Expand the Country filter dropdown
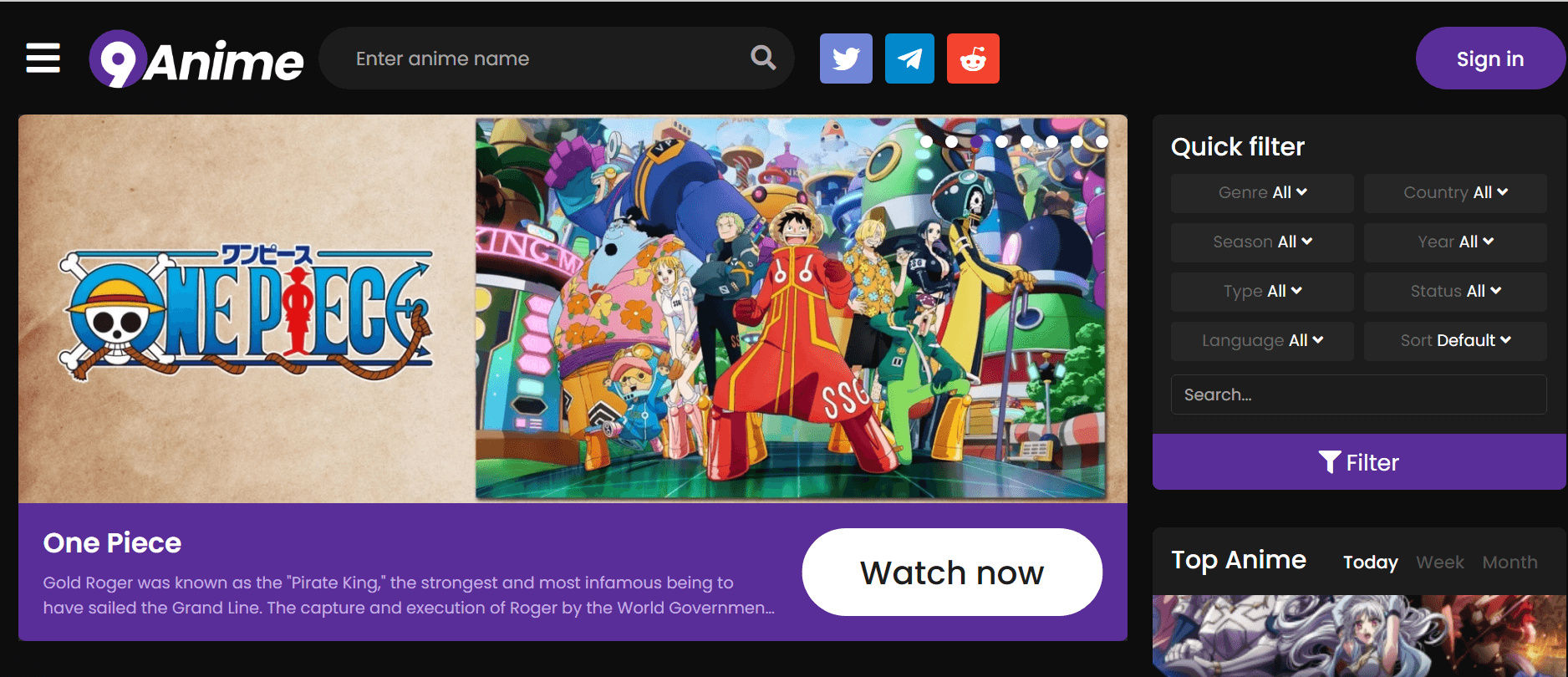 coord(1455,193)
